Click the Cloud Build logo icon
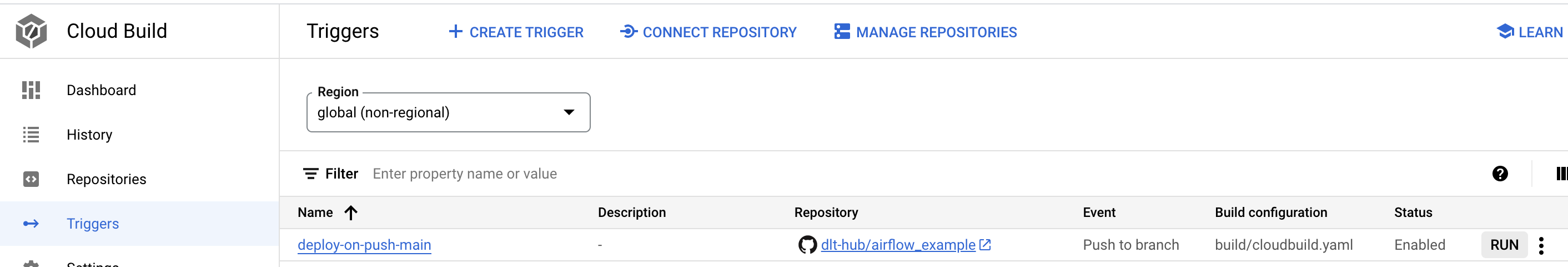 pyautogui.click(x=31, y=31)
